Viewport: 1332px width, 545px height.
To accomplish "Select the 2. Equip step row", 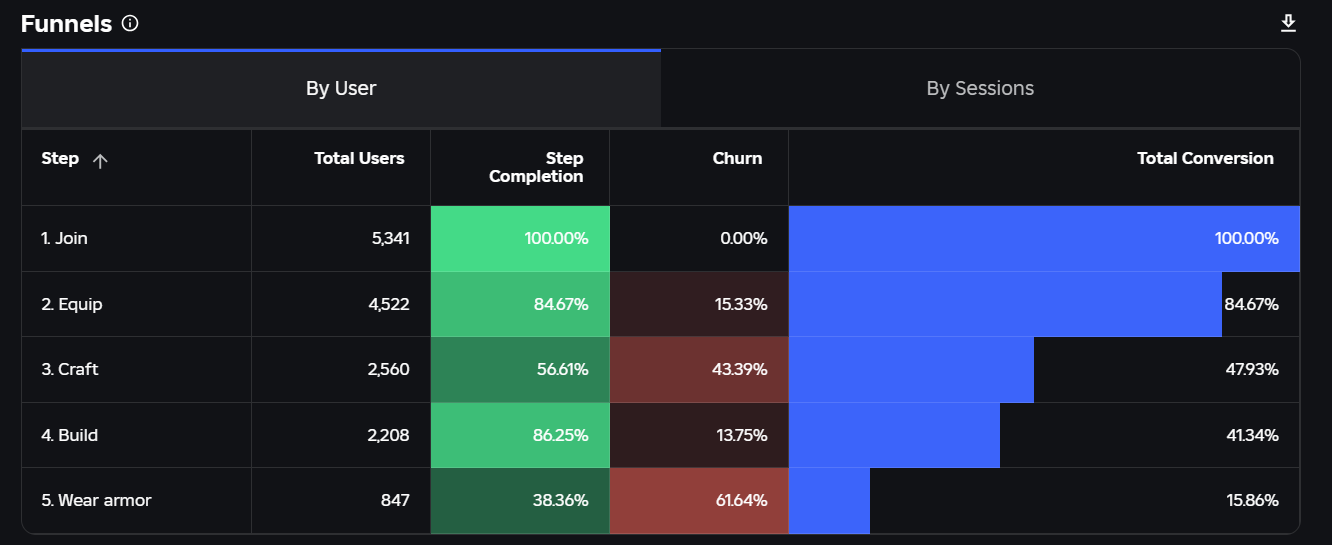I will 661,304.
